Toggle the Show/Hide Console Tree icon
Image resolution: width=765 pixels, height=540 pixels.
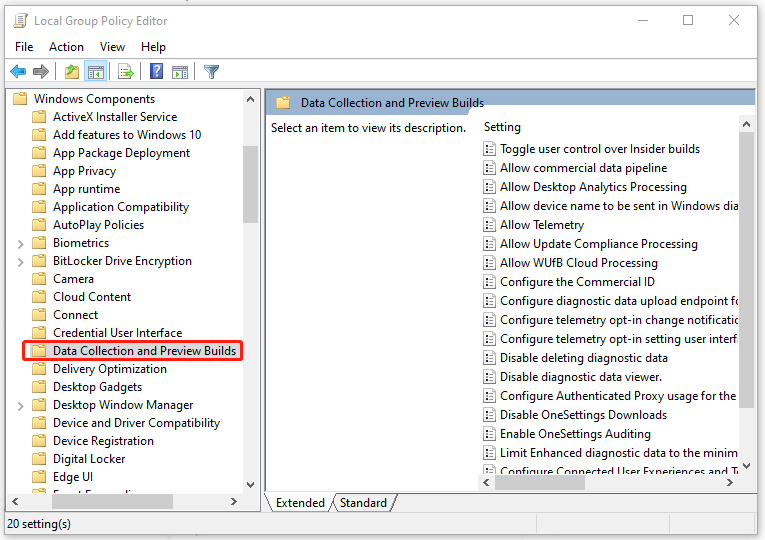[96, 72]
